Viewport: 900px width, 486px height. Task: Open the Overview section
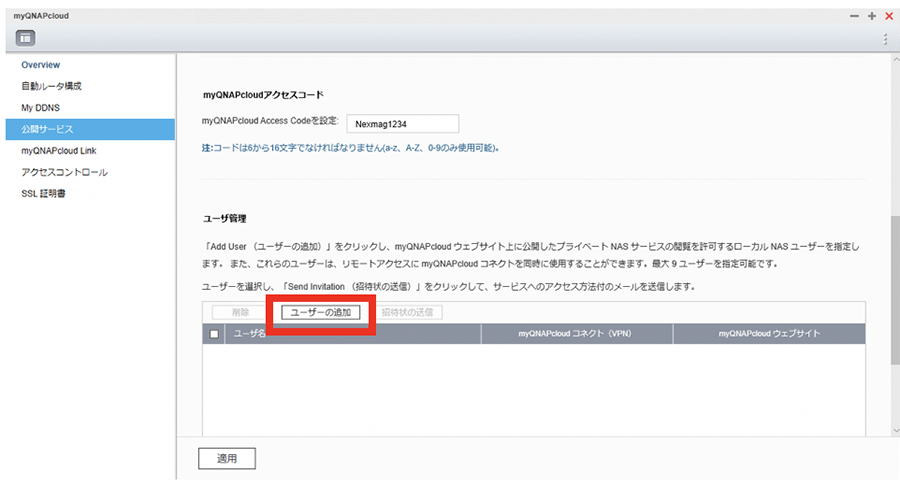pyautogui.click(x=40, y=65)
